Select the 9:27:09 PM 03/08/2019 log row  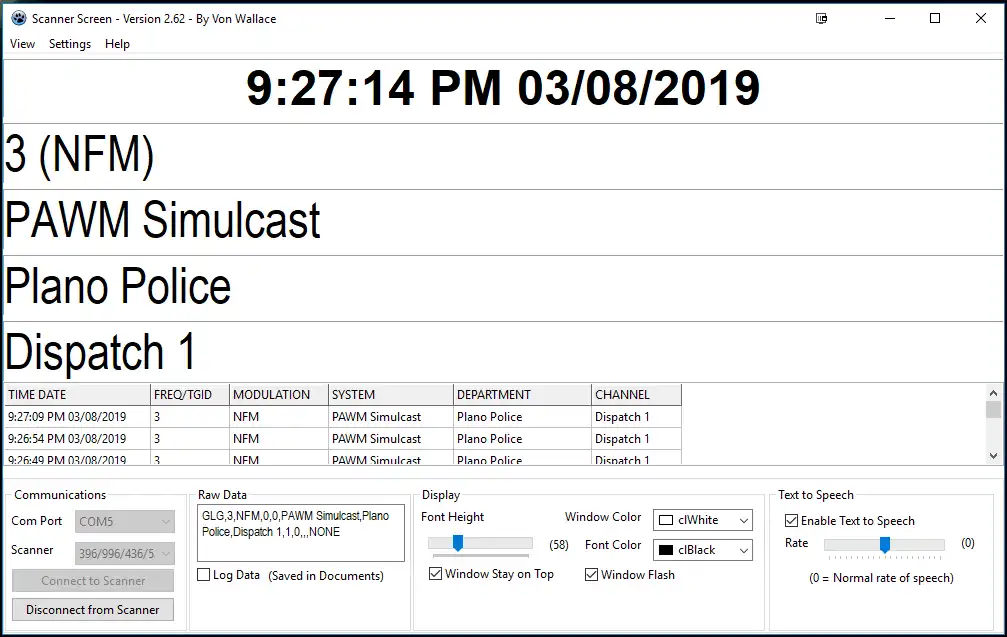(343, 417)
